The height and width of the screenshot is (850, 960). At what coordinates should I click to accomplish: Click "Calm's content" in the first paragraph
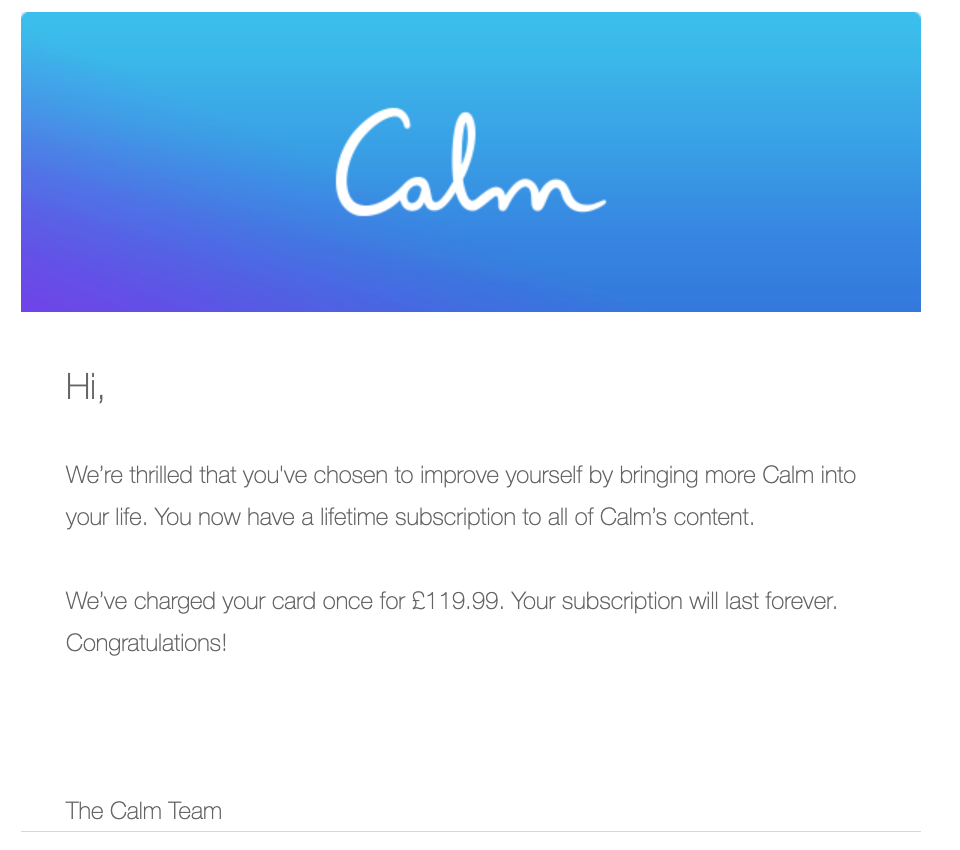[676, 517]
